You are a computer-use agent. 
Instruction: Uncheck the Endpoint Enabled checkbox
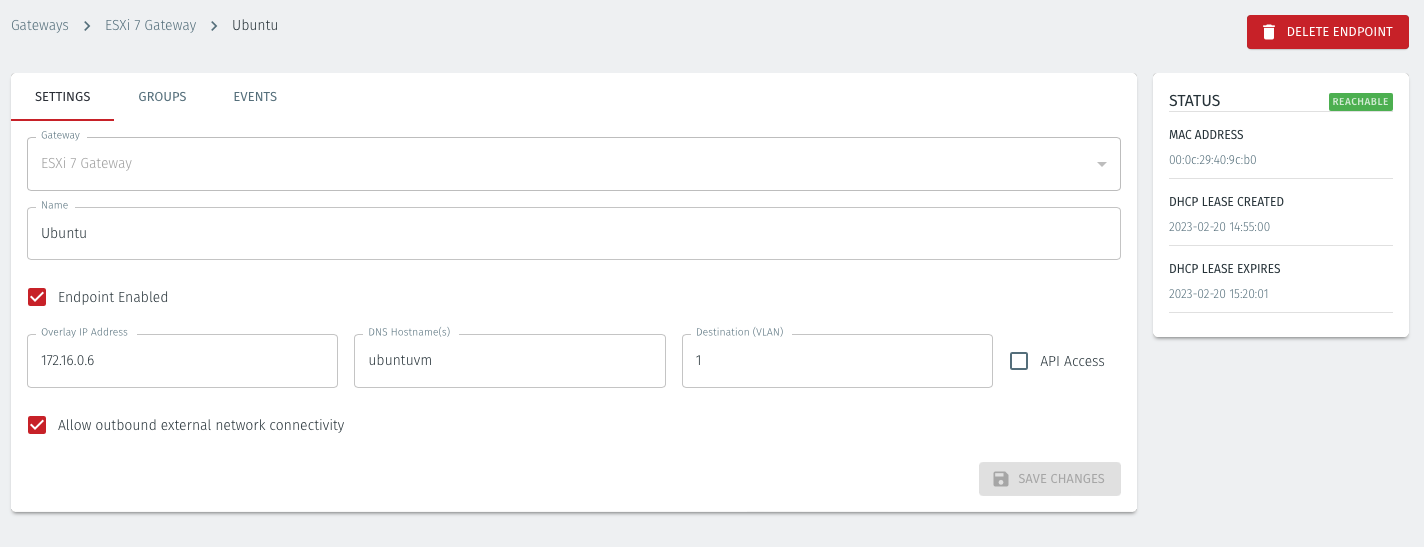tap(37, 297)
